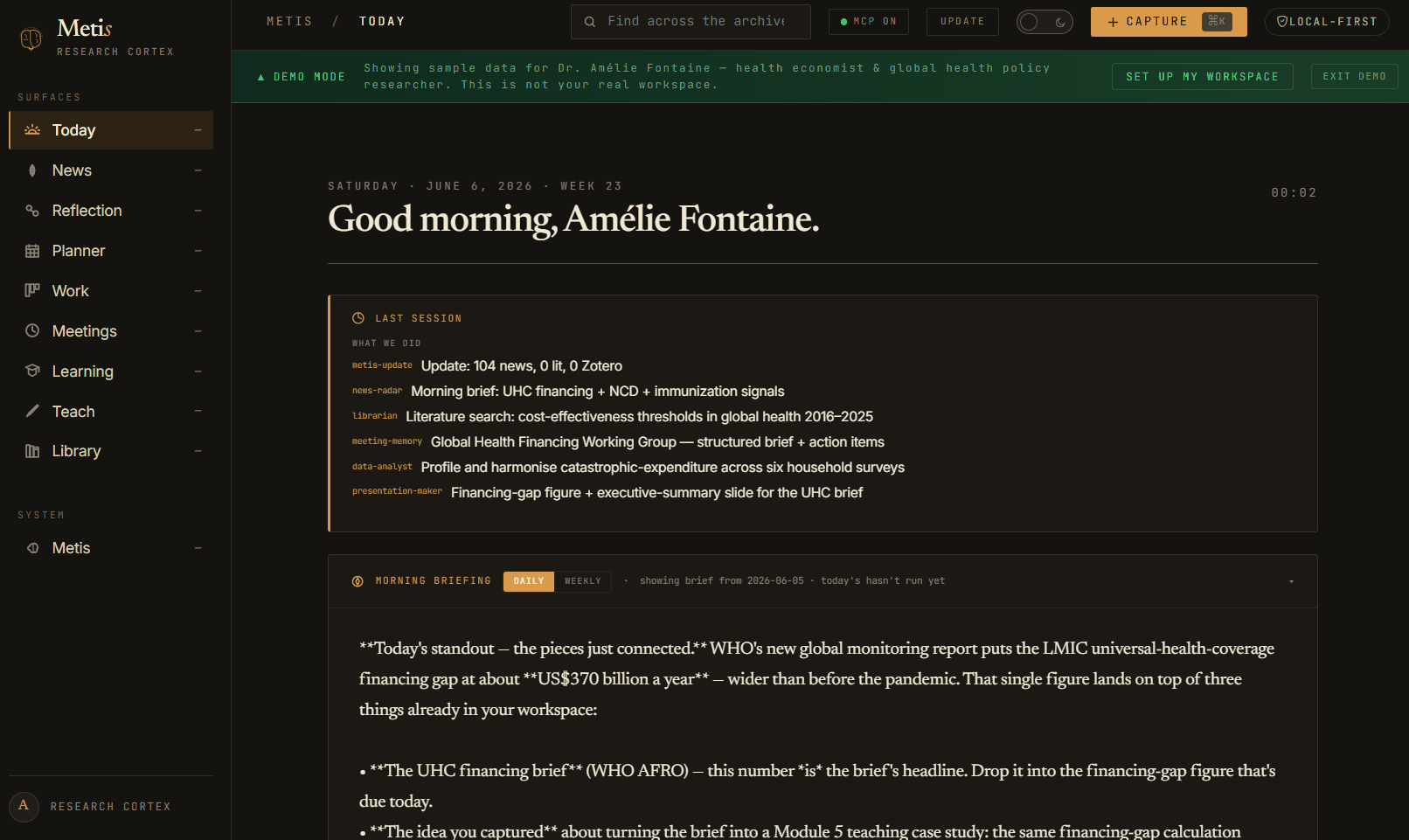Screen dimensions: 1409x840
Task: Expand the News section
Action: point(198,170)
